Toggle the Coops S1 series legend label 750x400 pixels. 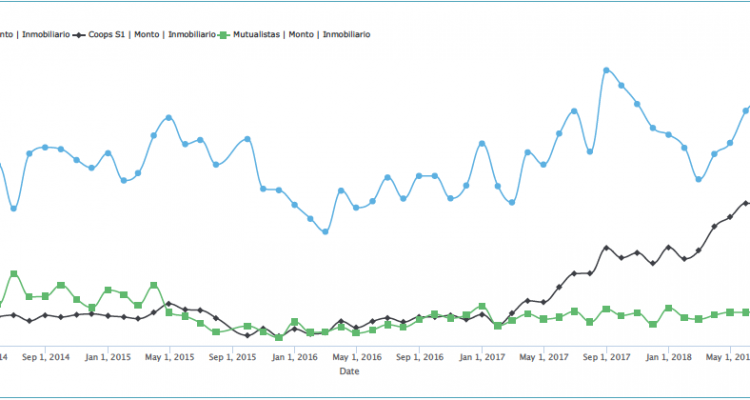click(x=152, y=34)
